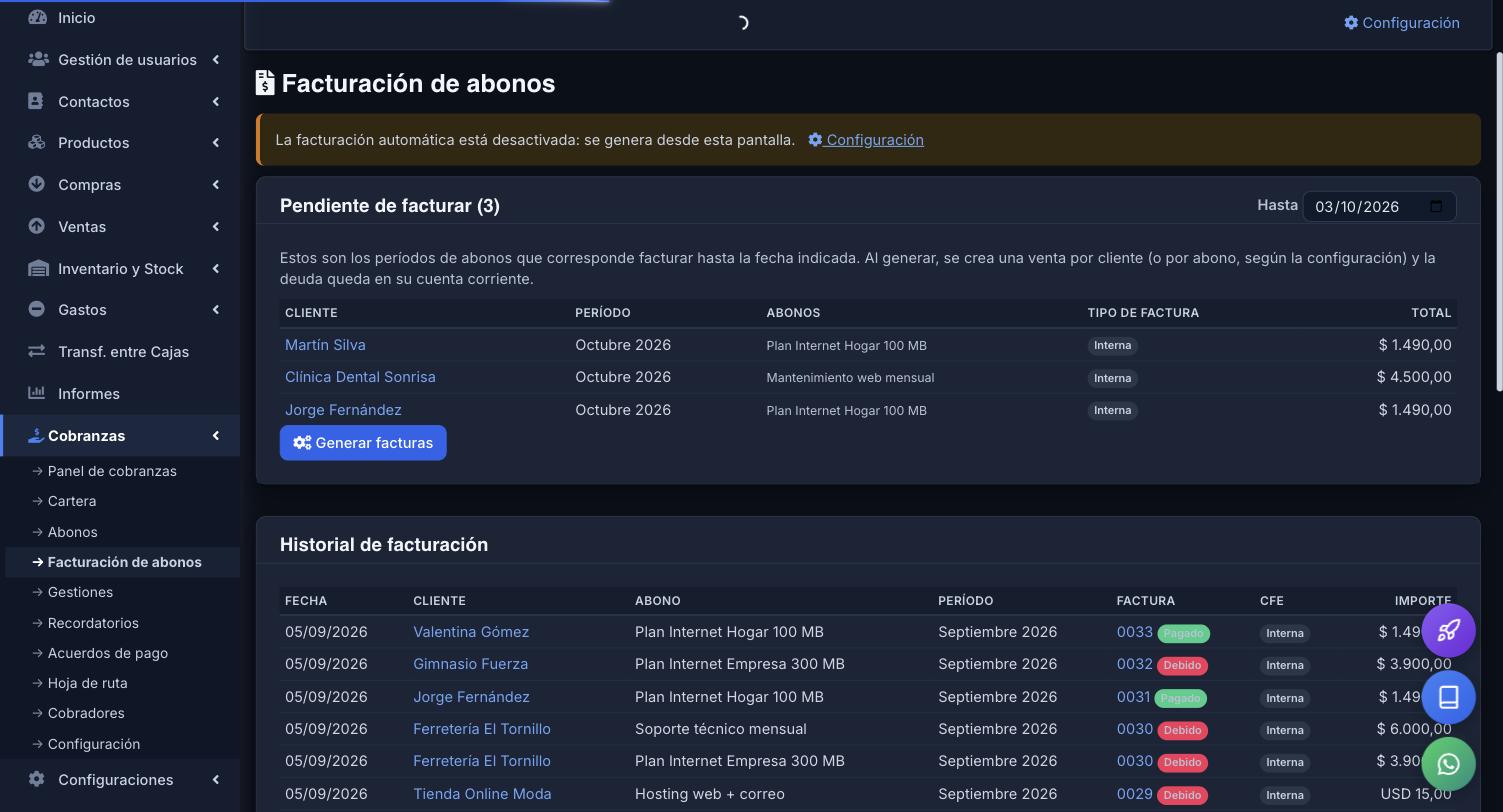Open Abonos submenu item
1503x812 pixels.
(72, 532)
